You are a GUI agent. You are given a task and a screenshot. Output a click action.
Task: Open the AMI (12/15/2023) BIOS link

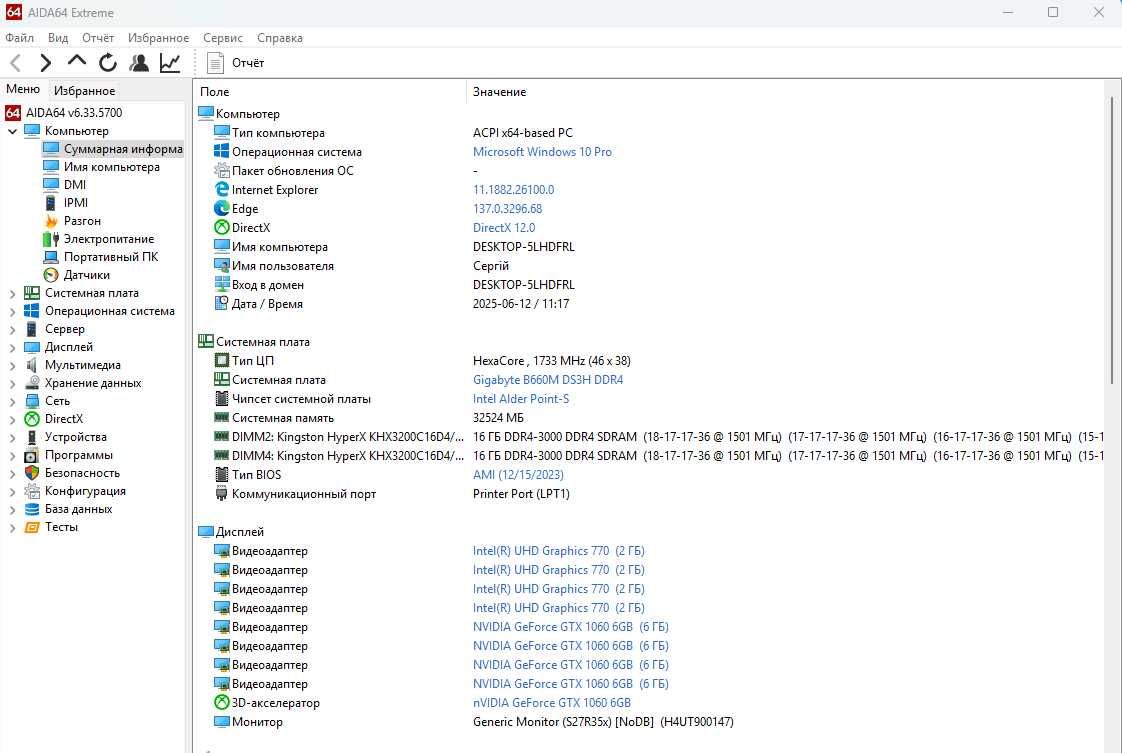(x=518, y=475)
